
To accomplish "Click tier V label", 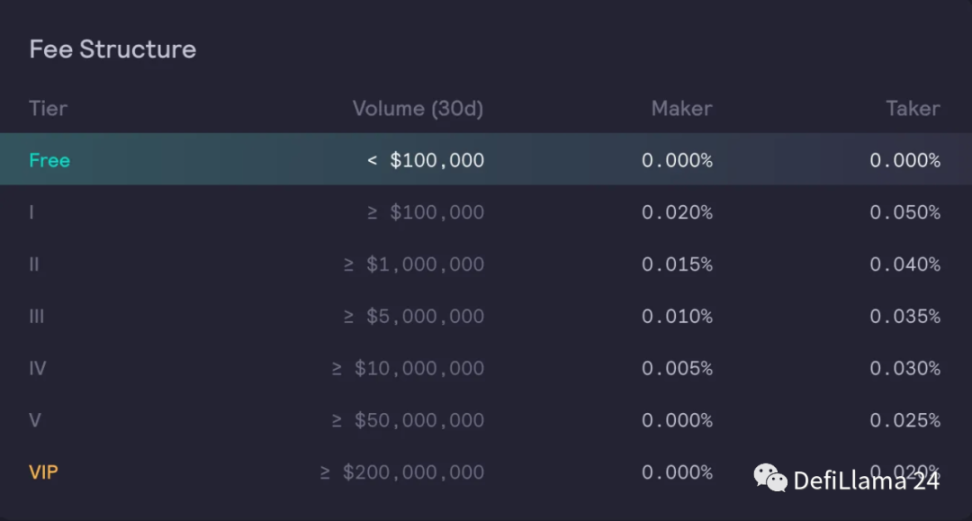I will tap(35, 420).
